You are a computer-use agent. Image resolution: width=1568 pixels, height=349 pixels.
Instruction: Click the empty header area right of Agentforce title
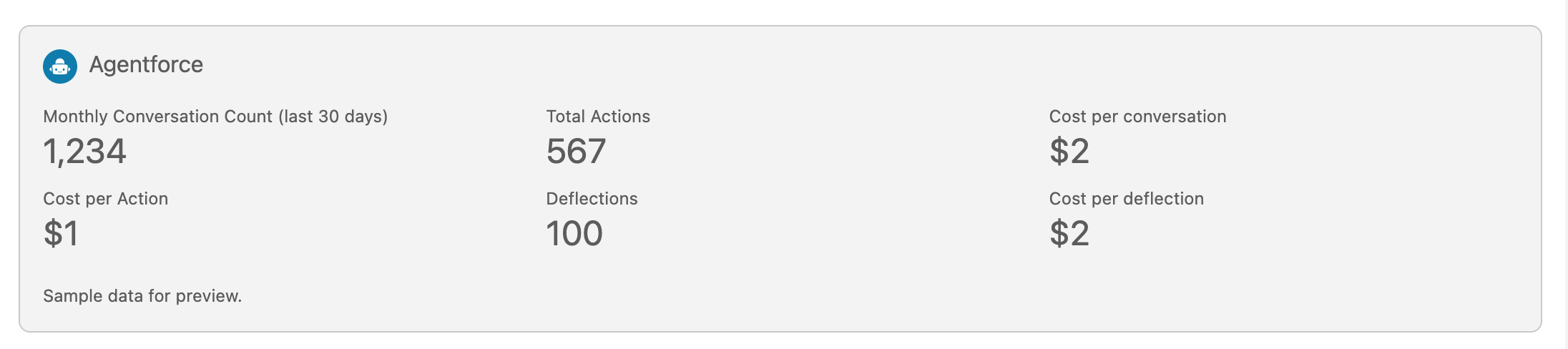[787, 64]
